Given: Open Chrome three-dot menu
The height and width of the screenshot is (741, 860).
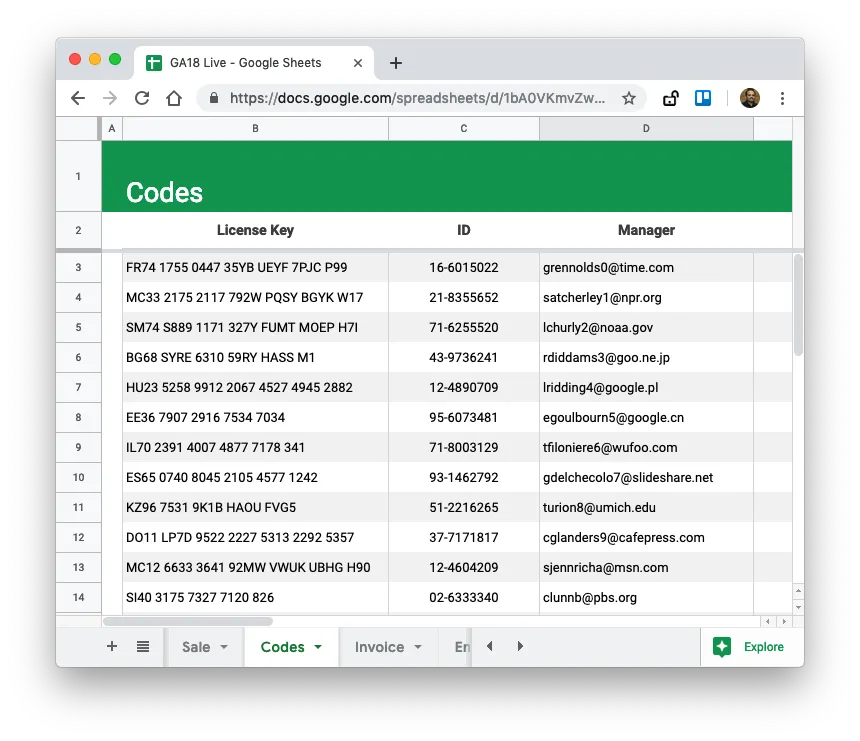Looking at the screenshot, I should [782, 98].
